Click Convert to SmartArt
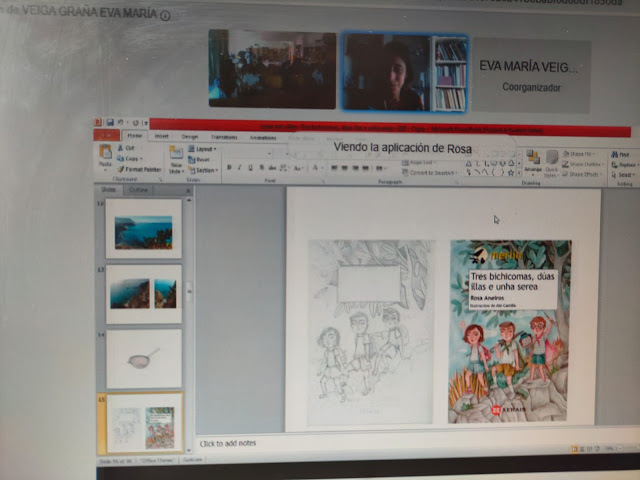The image size is (640, 480). tap(429, 173)
